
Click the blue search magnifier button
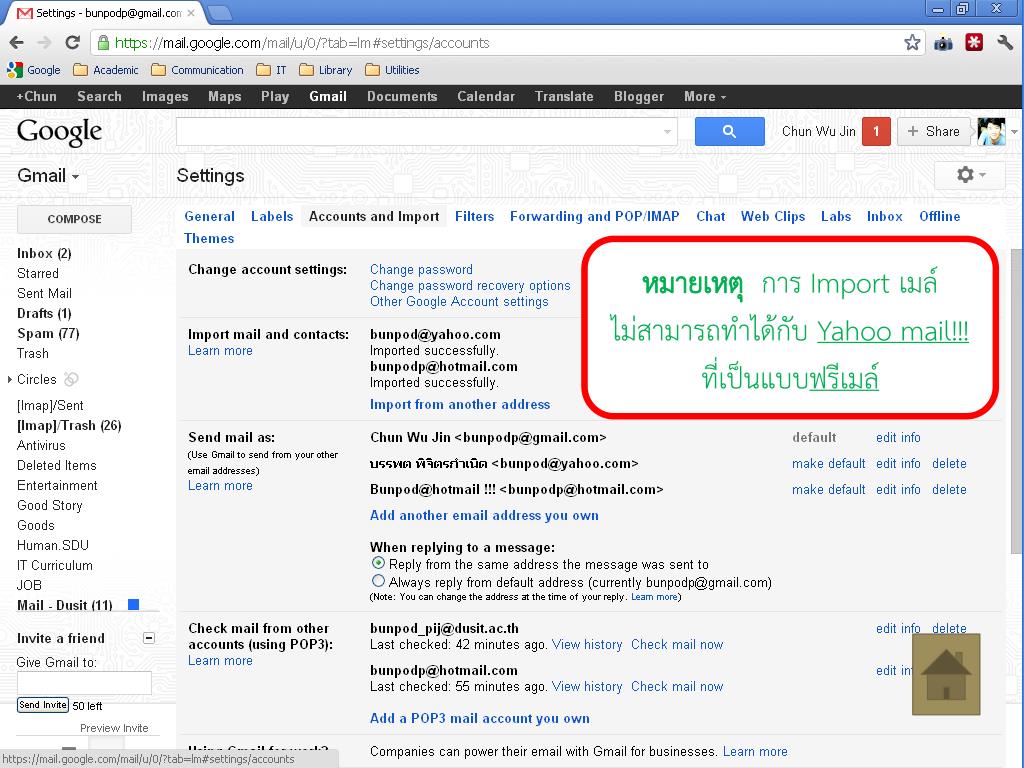(x=729, y=132)
